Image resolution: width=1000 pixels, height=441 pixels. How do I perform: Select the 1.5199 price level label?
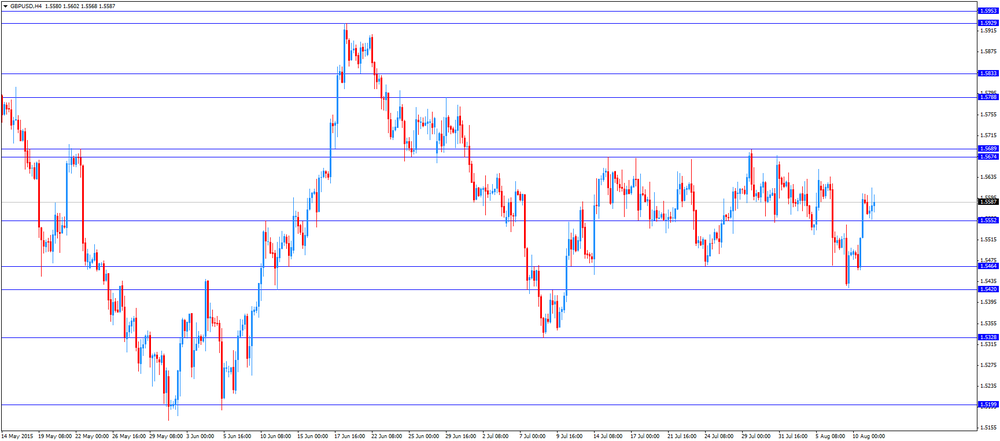[987, 405]
